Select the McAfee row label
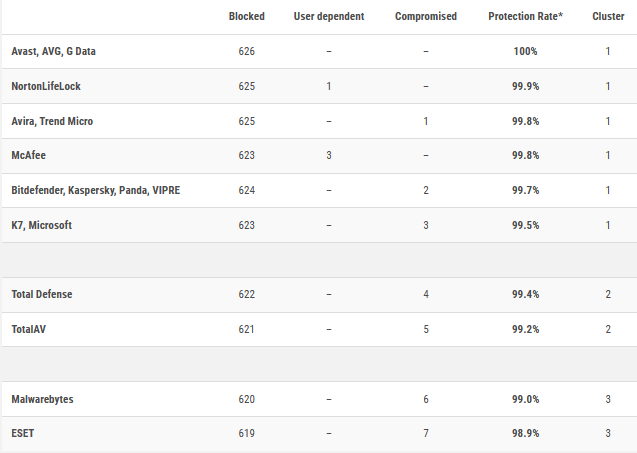Image resolution: width=637 pixels, height=453 pixels. (x=27, y=156)
